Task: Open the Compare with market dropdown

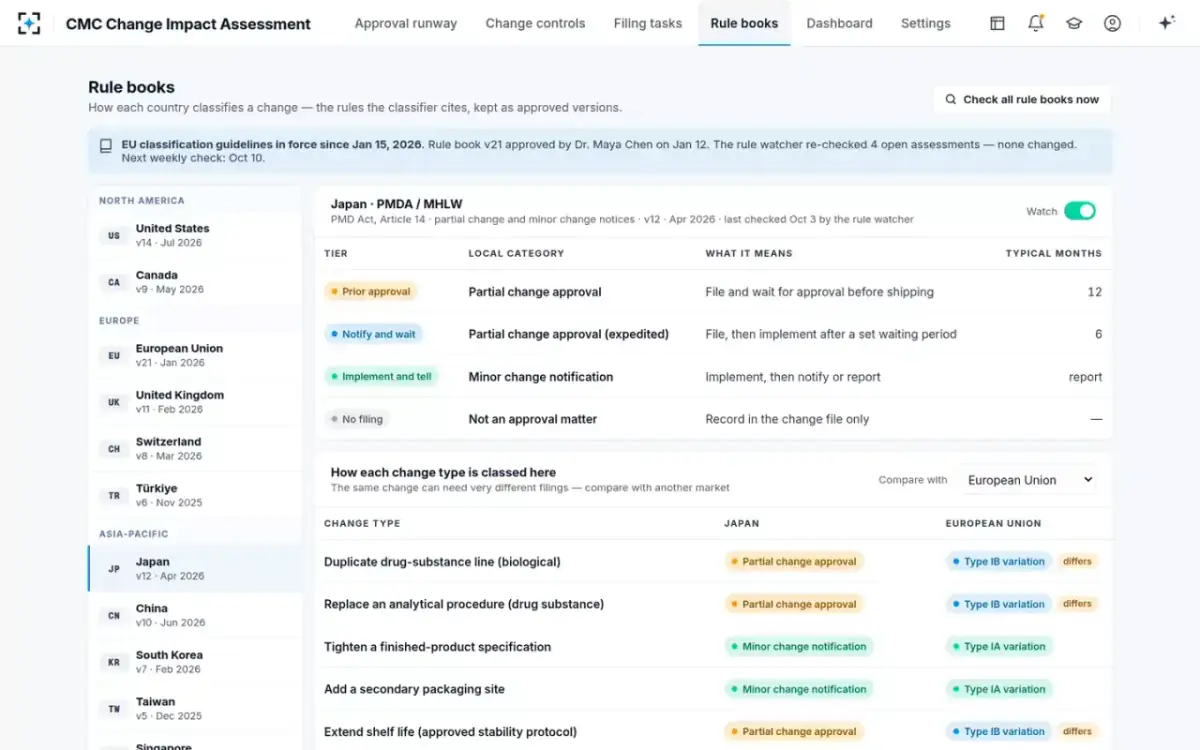Action: coord(1030,480)
